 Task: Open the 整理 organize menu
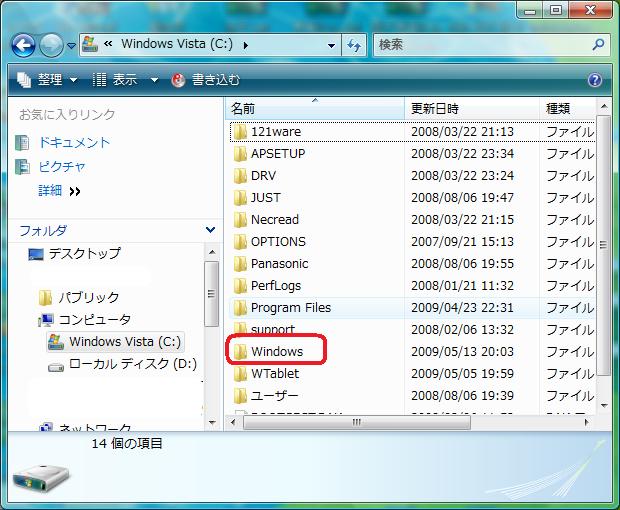coord(46,80)
